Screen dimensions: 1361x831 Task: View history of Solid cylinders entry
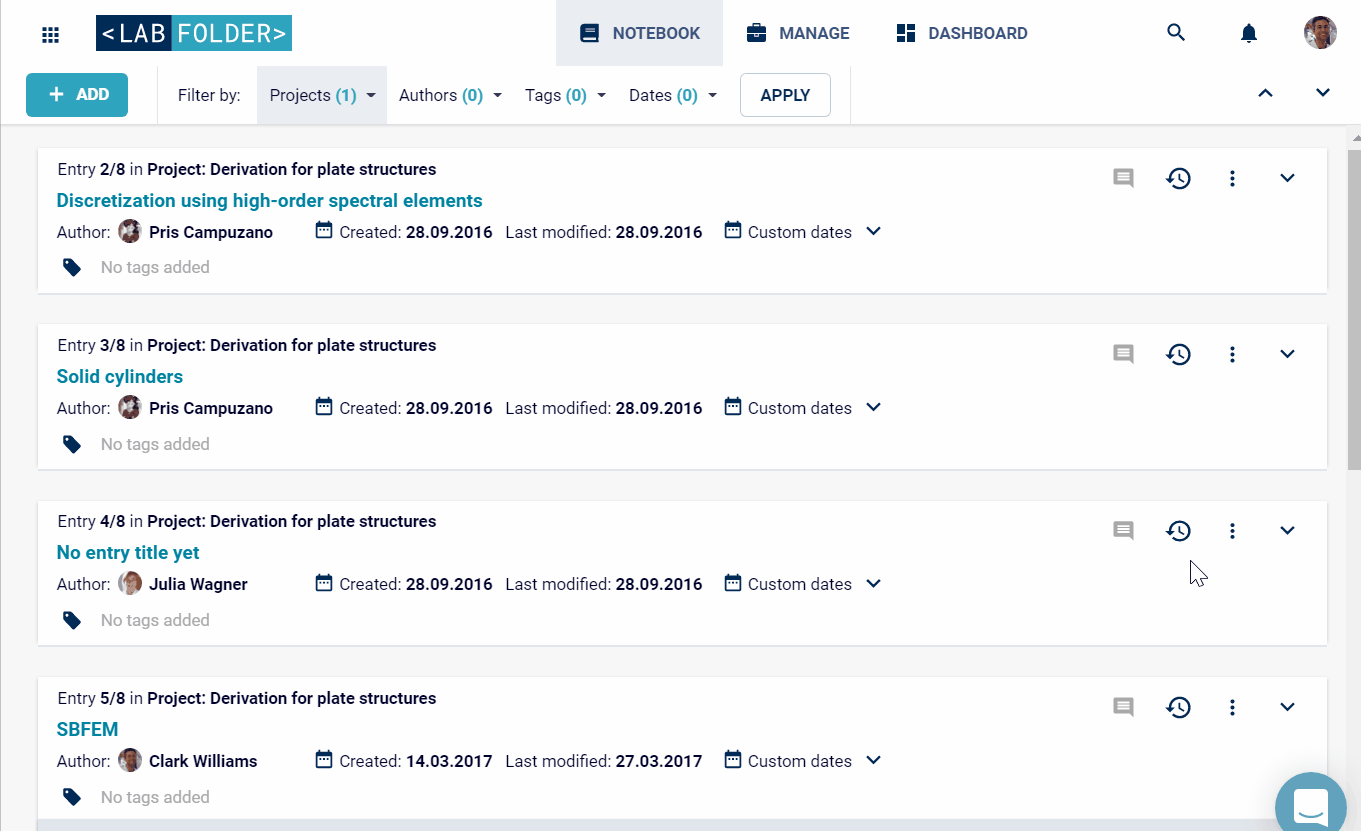tap(1179, 354)
